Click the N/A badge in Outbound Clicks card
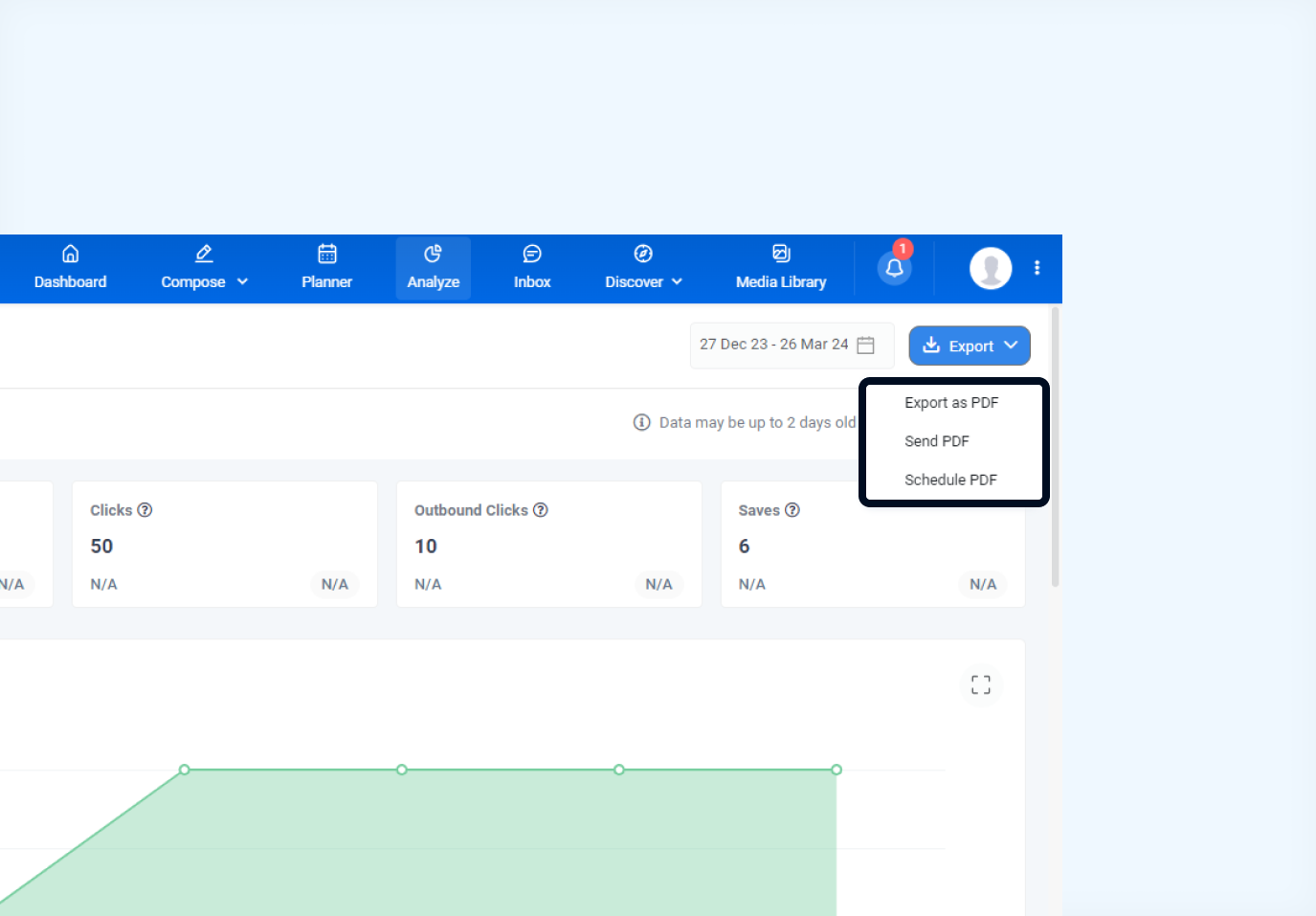 pos(658,584)
